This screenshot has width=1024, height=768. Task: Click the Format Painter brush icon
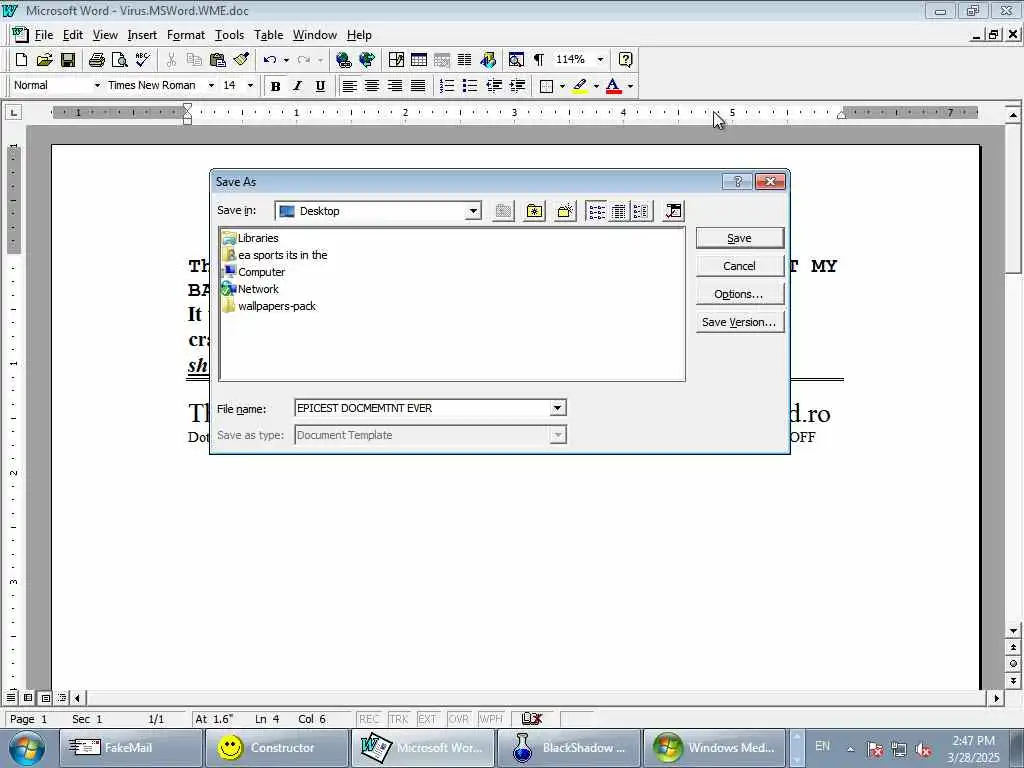pos(241,60)
